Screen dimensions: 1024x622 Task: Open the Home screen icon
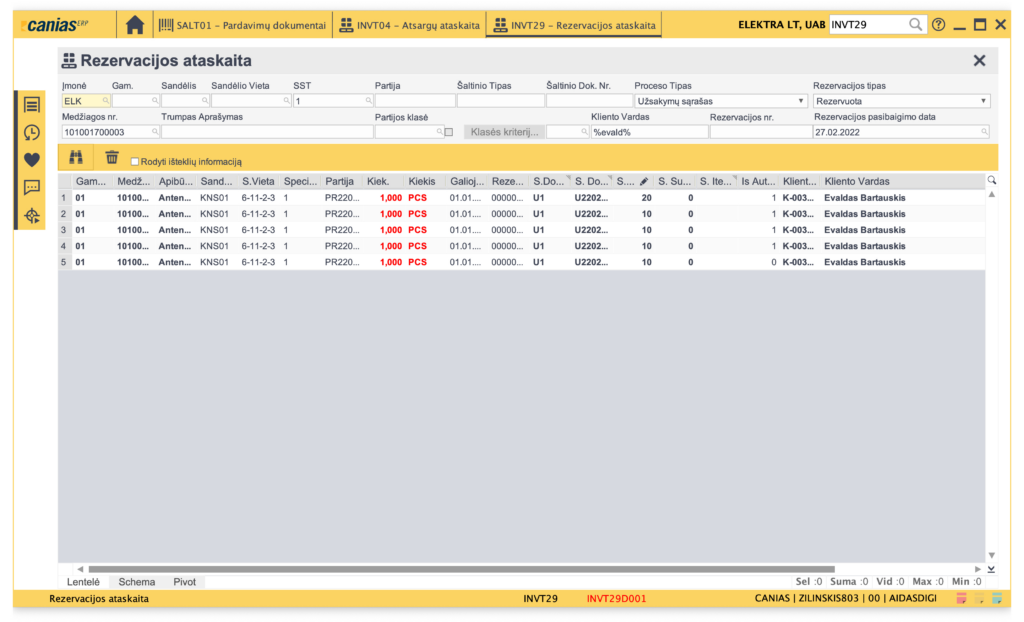click(x=135, y=24)
